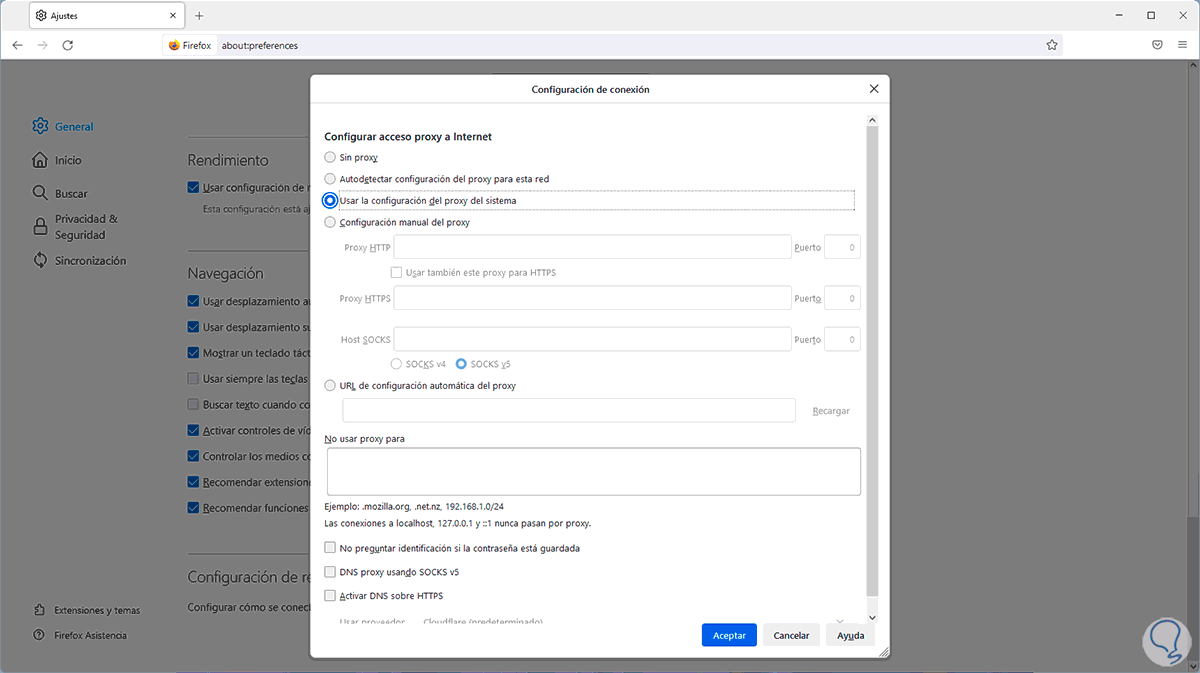This screenshot has height=673, width=1200.
Task: Select the Sin proxy radio option
Action: click(x=331, y=157)
